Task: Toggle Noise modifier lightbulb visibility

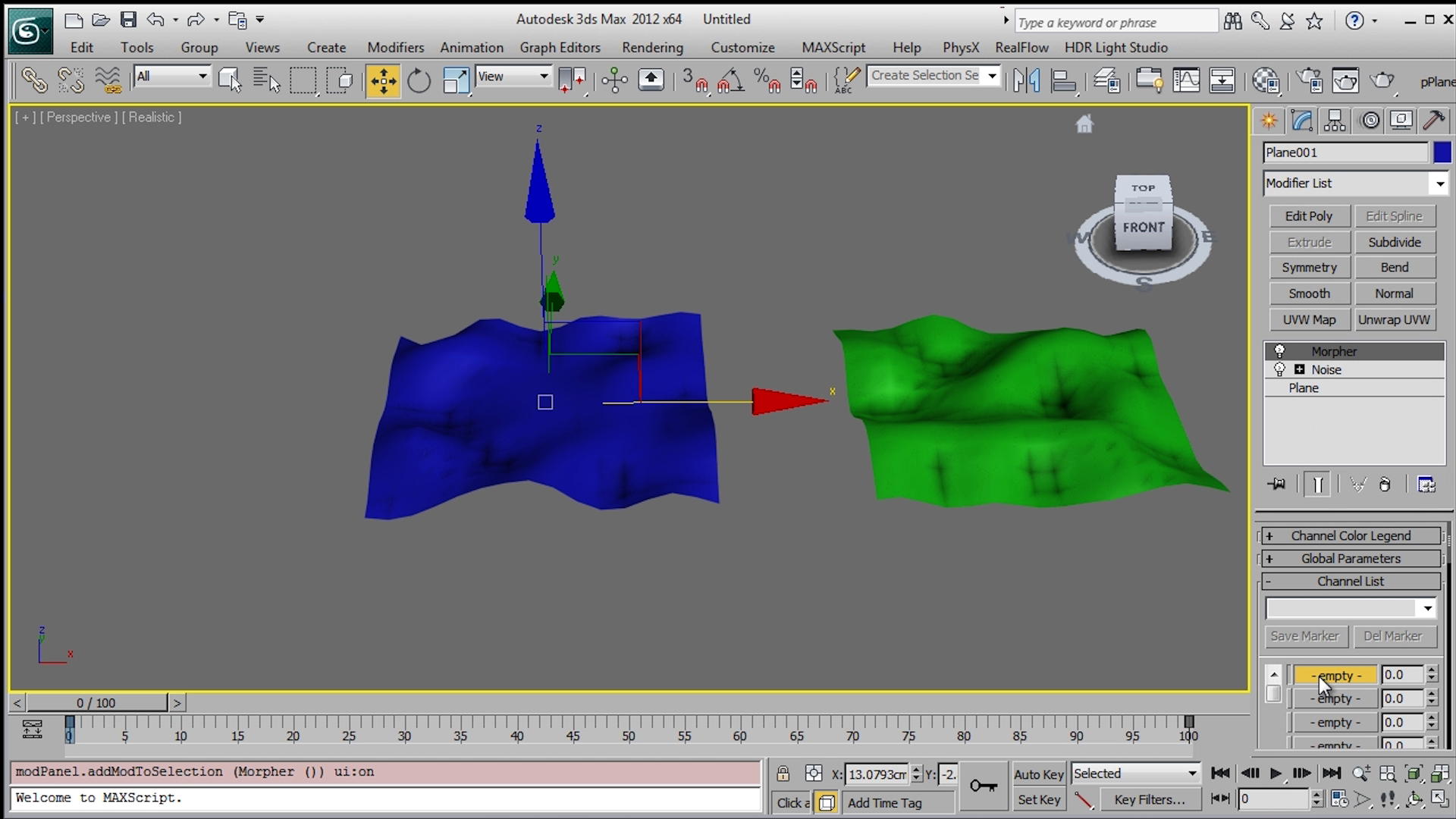Action: tap(1279, 369)
